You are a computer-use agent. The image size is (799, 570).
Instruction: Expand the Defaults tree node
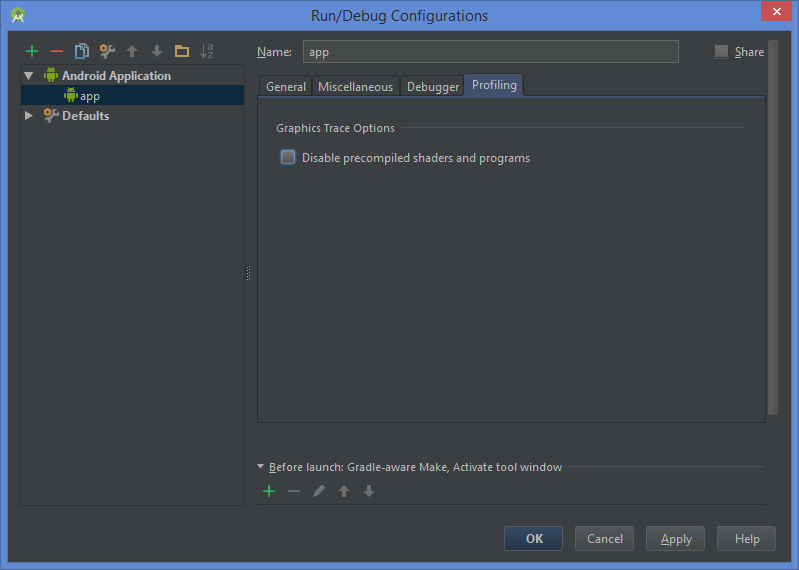[29, 116]
